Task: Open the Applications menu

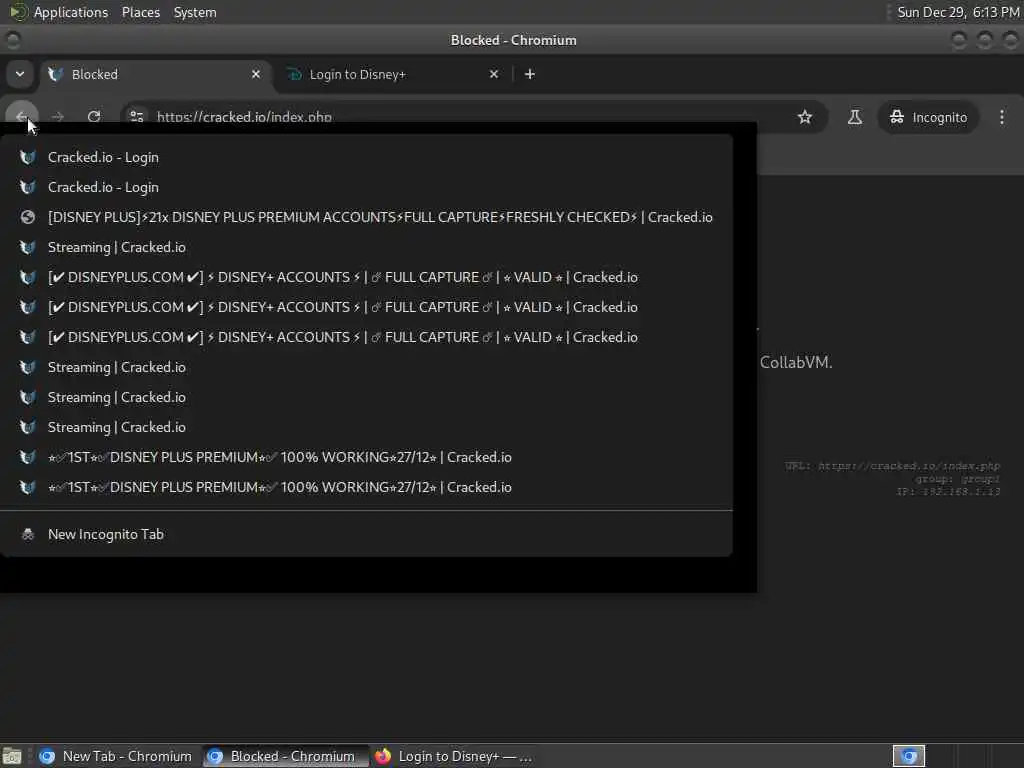Action: pyautogui.click(x=71, y=12)
